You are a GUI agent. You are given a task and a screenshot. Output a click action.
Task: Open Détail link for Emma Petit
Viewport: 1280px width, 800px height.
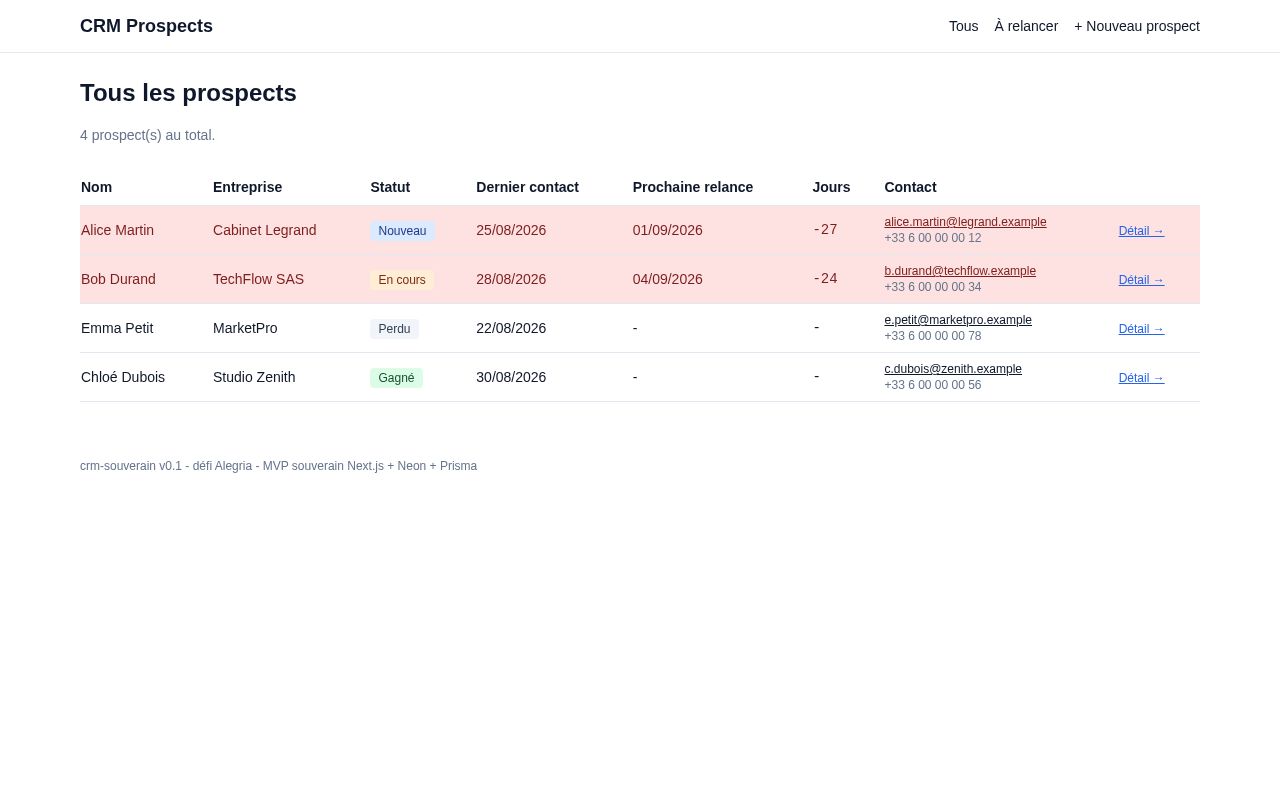1141,329
